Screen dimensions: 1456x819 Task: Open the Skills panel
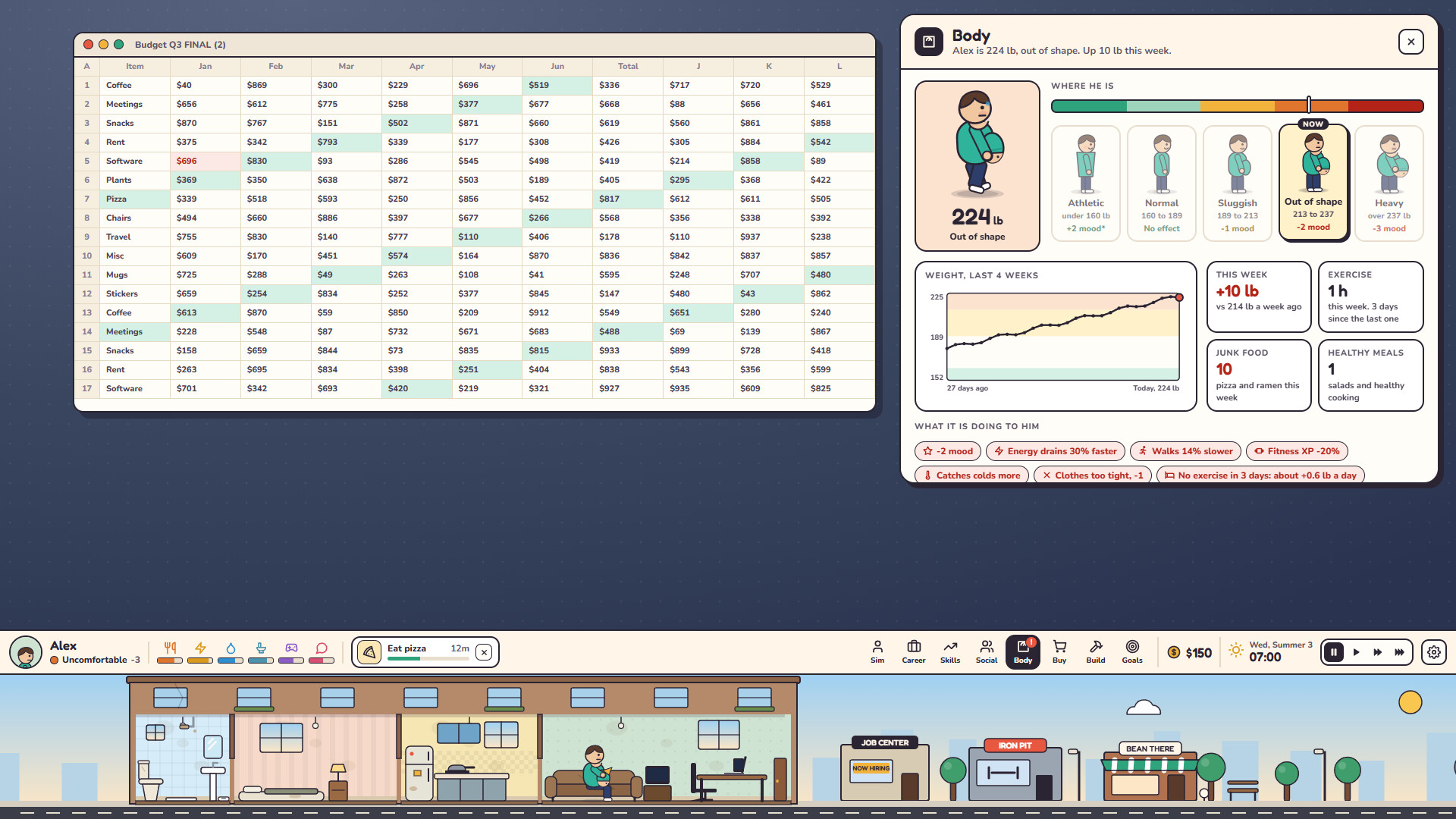click(950, 652)
